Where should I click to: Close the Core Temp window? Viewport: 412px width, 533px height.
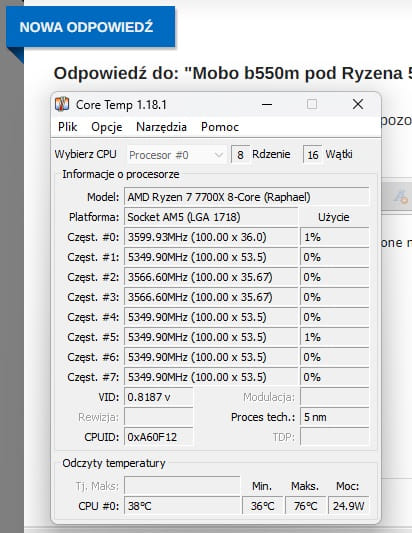(x=358, y=104)
